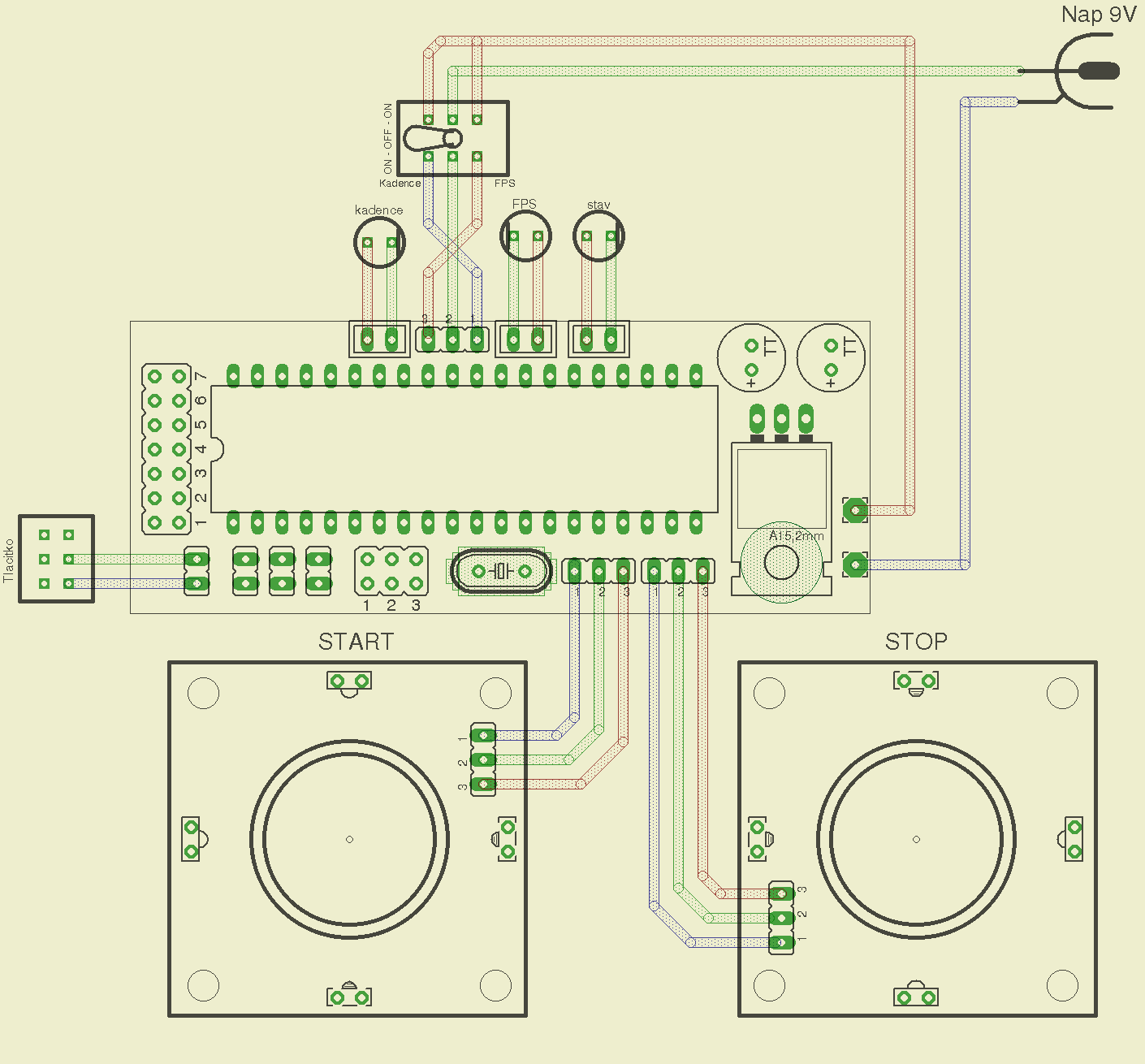This screenshot has height=1064, width=1145.
Task: Click the 14-pin dual-row header block
Action: click(x=166, y=449)
